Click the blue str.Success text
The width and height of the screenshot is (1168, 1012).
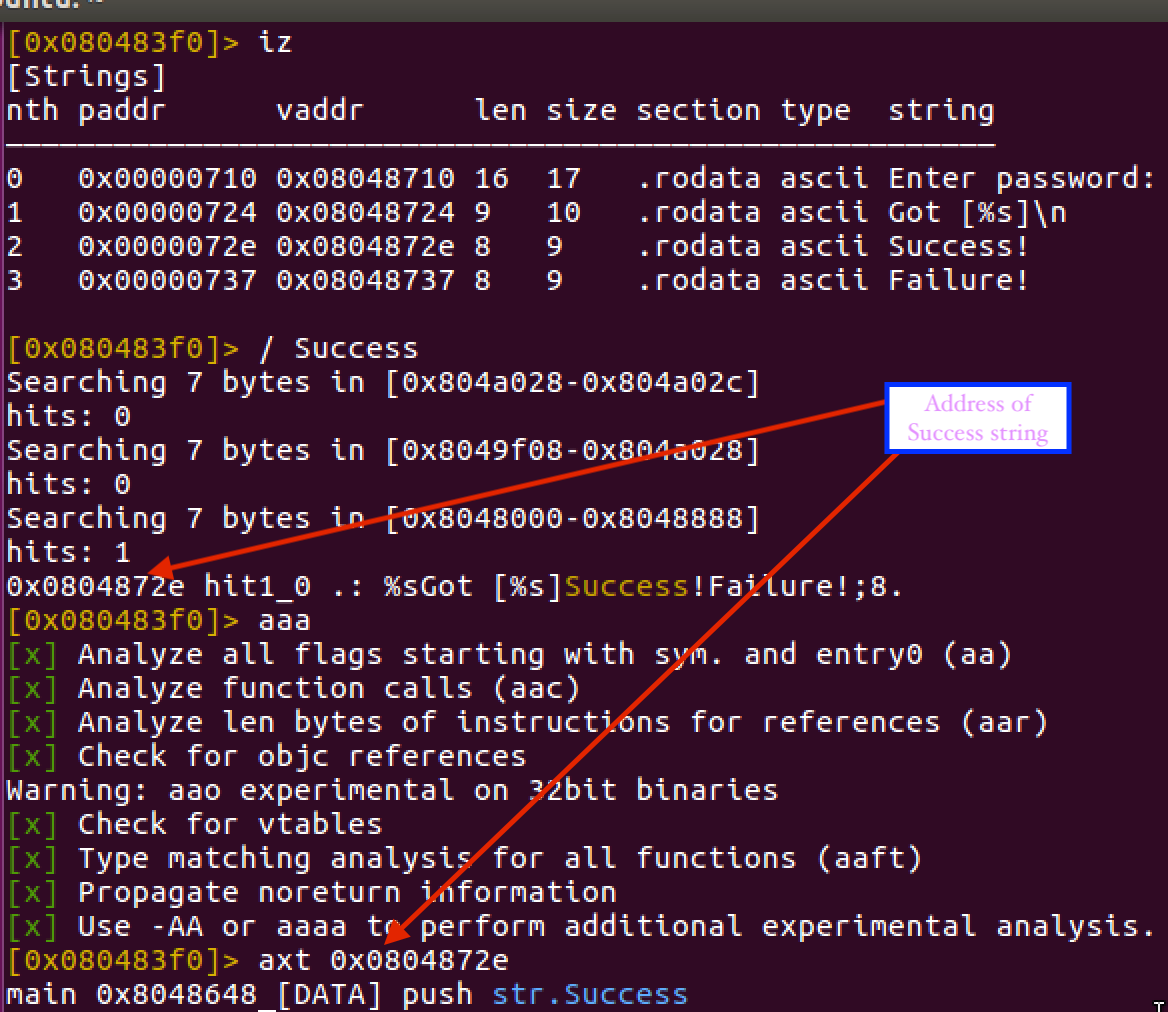[589, 995]
